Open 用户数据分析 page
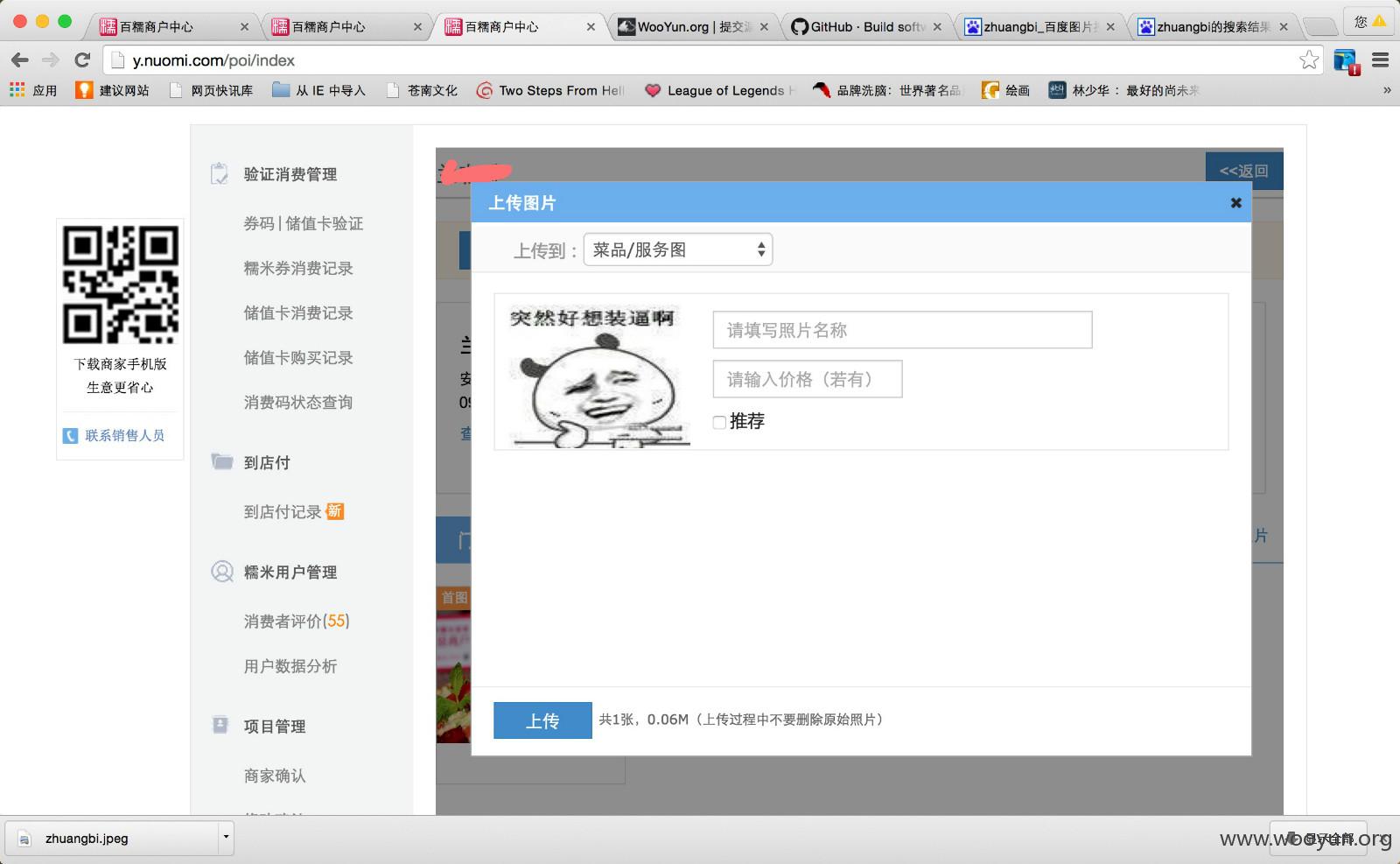The height and width of the screenshot is (864, 1400). [290, 666]
